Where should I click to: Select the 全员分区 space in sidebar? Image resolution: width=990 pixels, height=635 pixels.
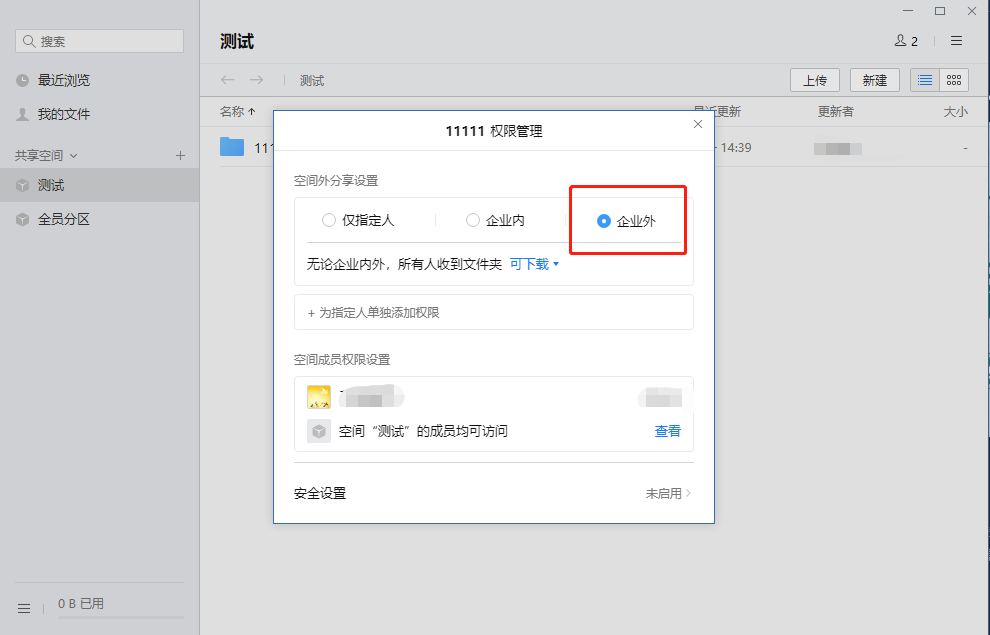point(100,219)
